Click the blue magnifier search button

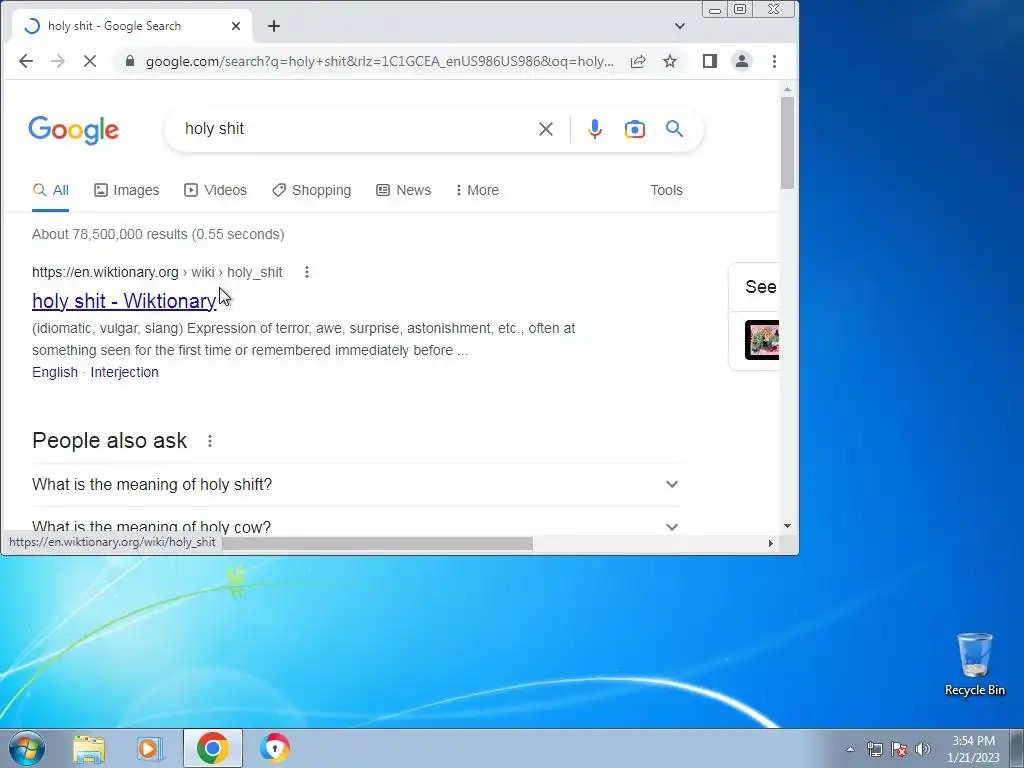675,129
